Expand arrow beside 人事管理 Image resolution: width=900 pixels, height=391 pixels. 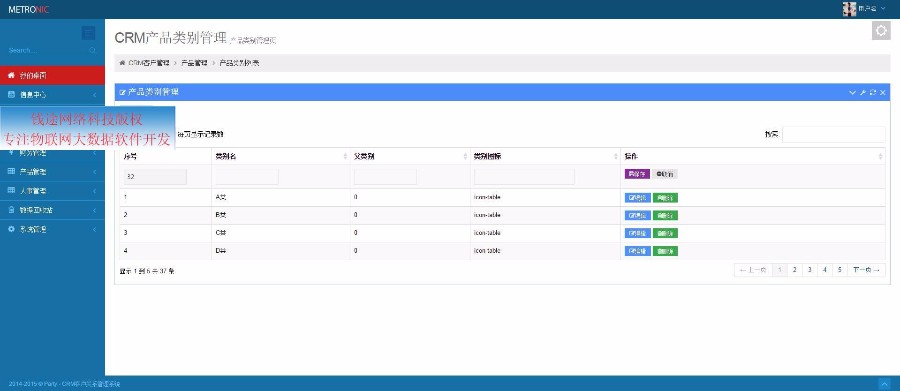pyautogui.click(x=94, y=191)
